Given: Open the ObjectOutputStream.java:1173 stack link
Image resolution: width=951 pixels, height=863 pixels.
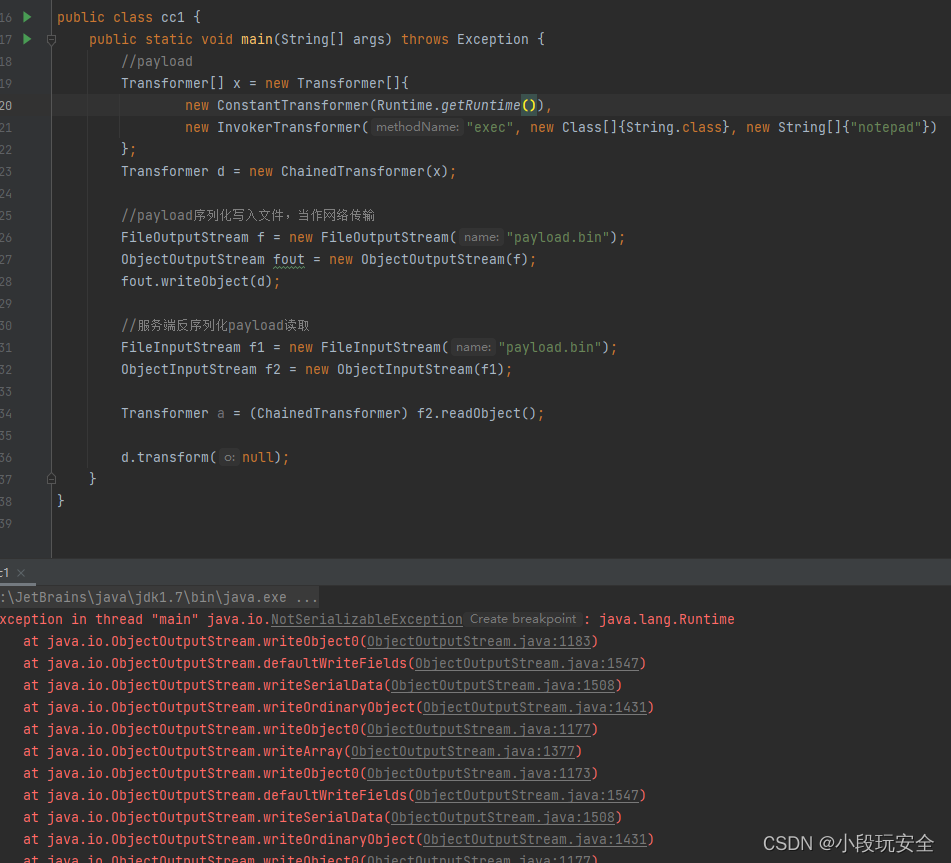Looking at the screenshot, I should click(x=479, y=773).
